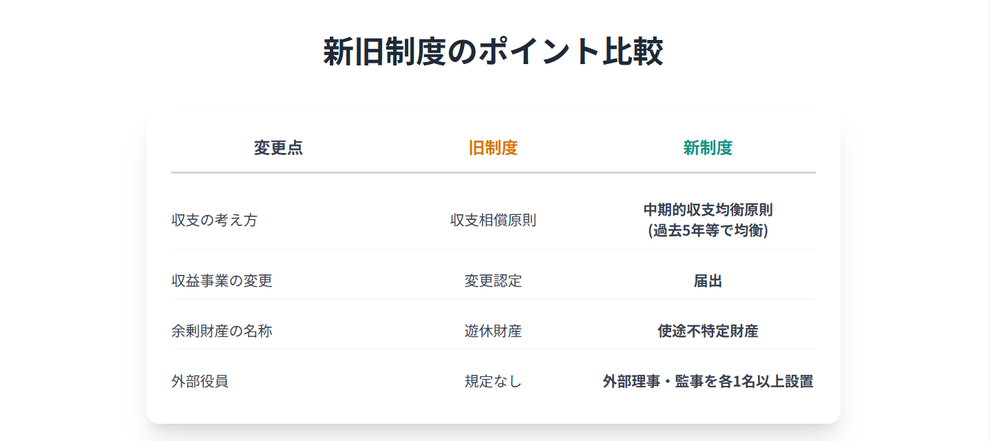Click the bold 中期的収支均衡原則 text
990x441 pixels.
click(708, 210)
